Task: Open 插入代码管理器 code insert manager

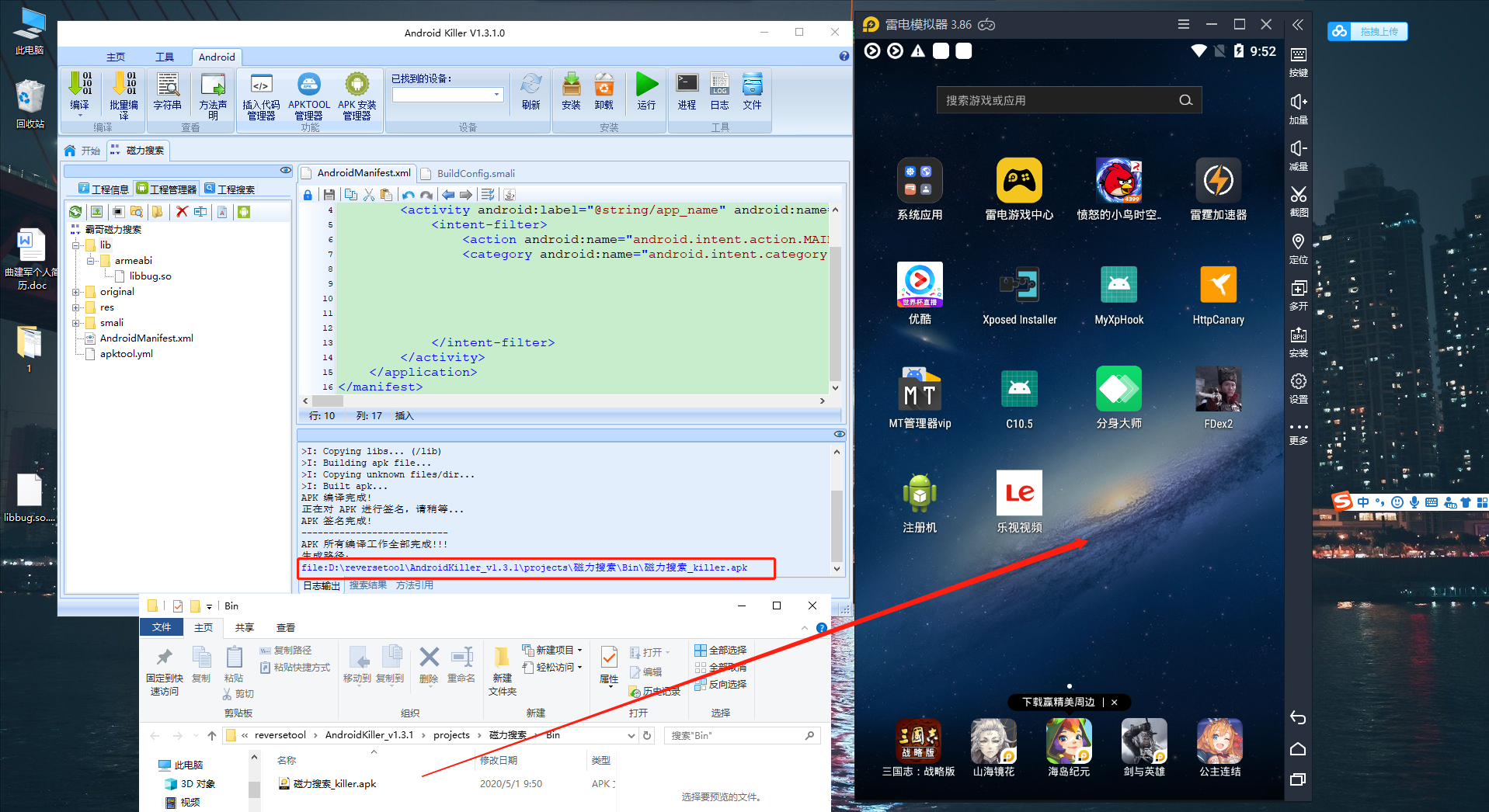Action: (x=261, y=95)
